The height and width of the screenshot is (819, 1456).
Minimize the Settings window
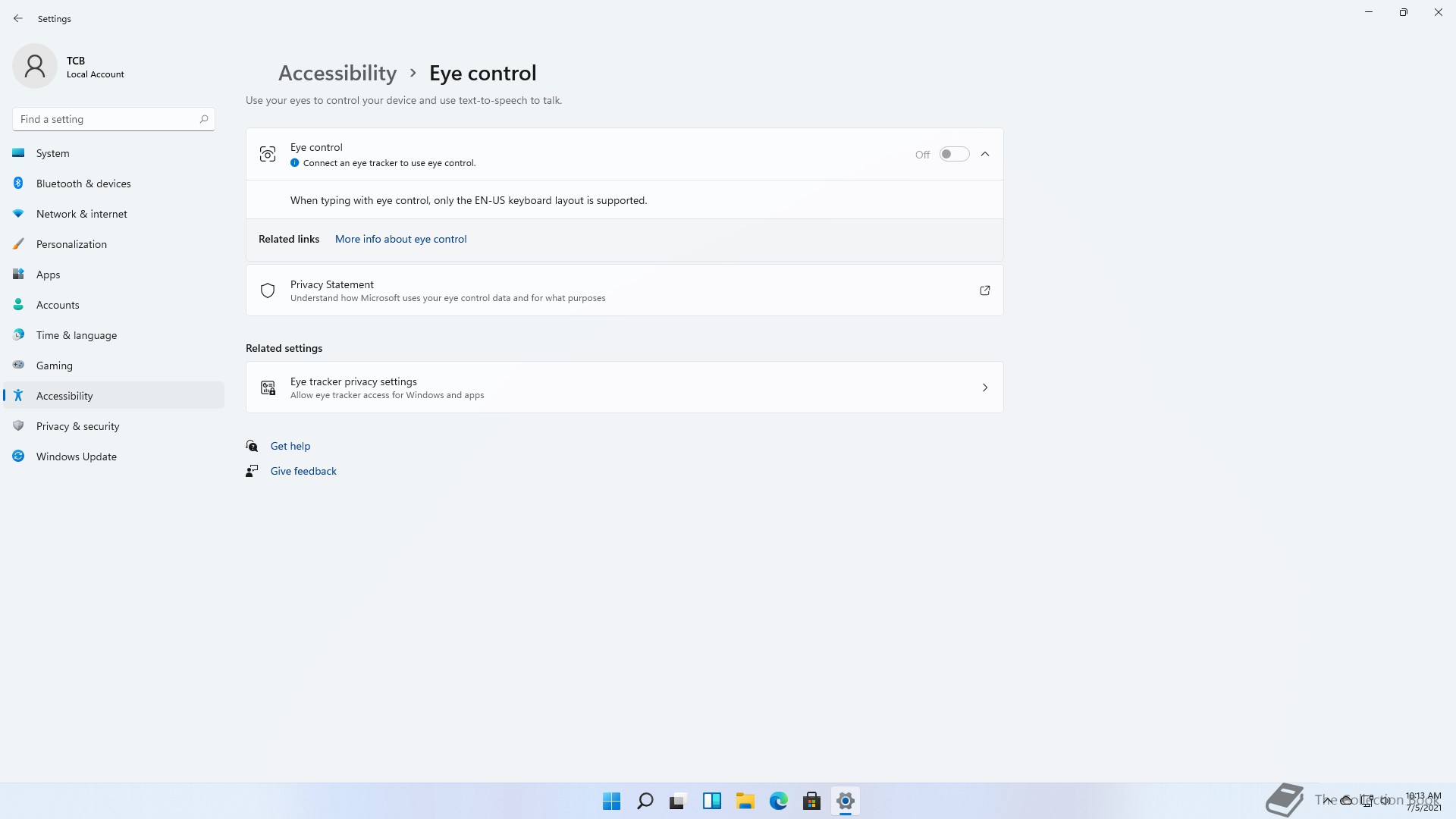tap(1369, 12)
